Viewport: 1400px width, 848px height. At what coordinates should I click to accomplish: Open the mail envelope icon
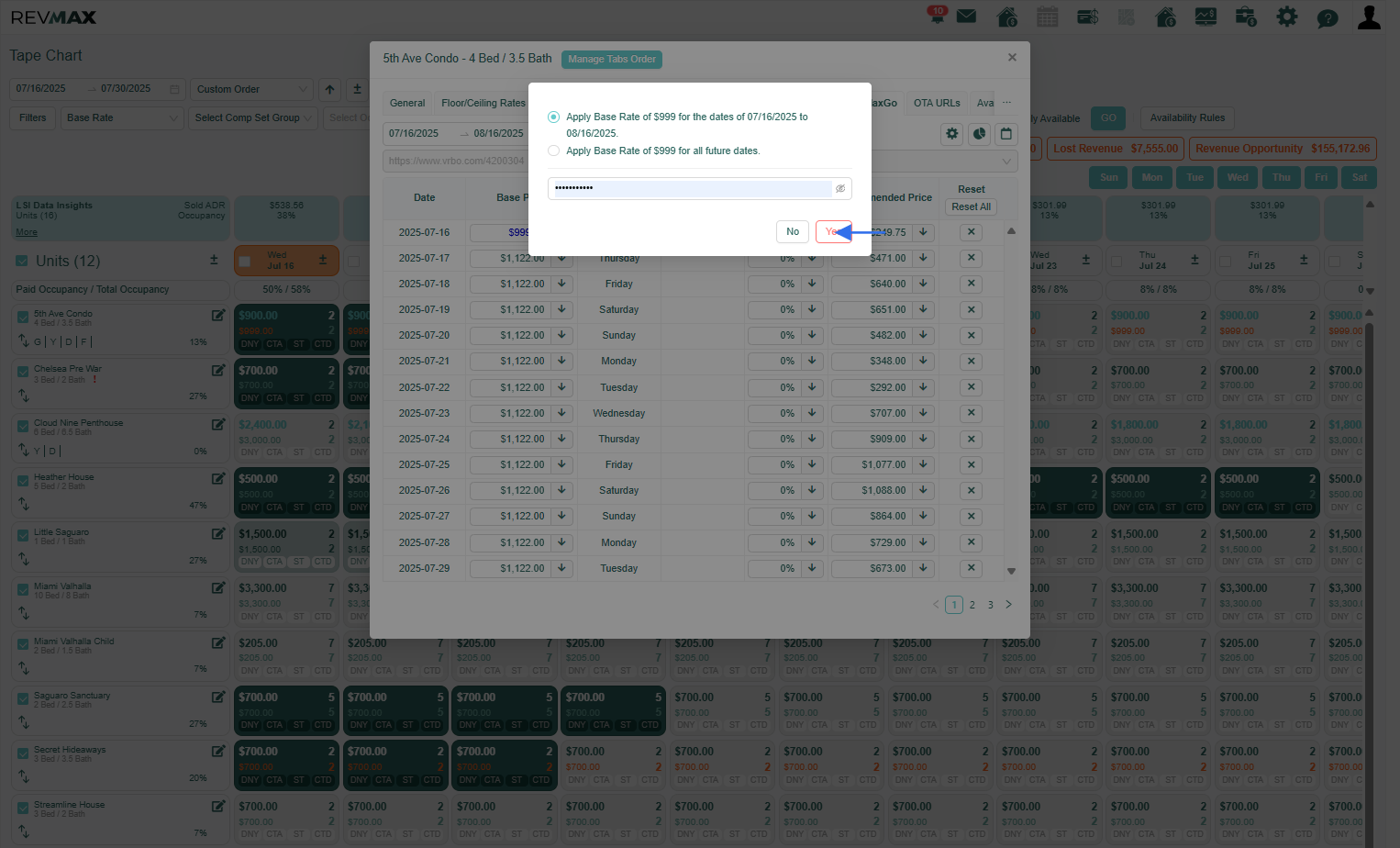(966, 17)
